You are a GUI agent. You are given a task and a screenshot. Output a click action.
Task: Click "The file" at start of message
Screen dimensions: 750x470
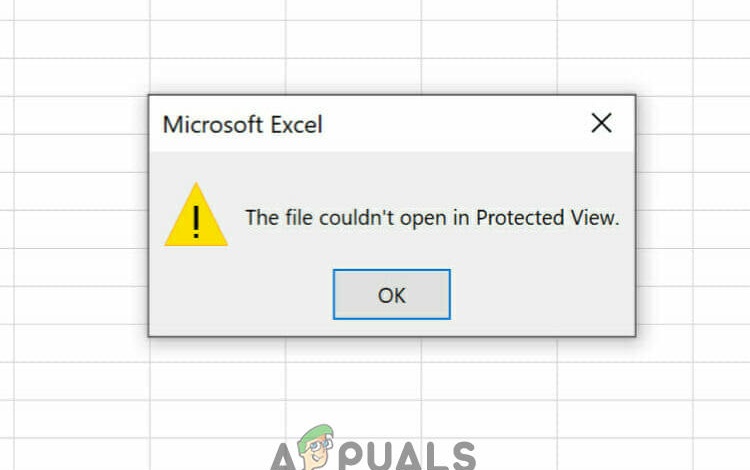click(278, 218)
